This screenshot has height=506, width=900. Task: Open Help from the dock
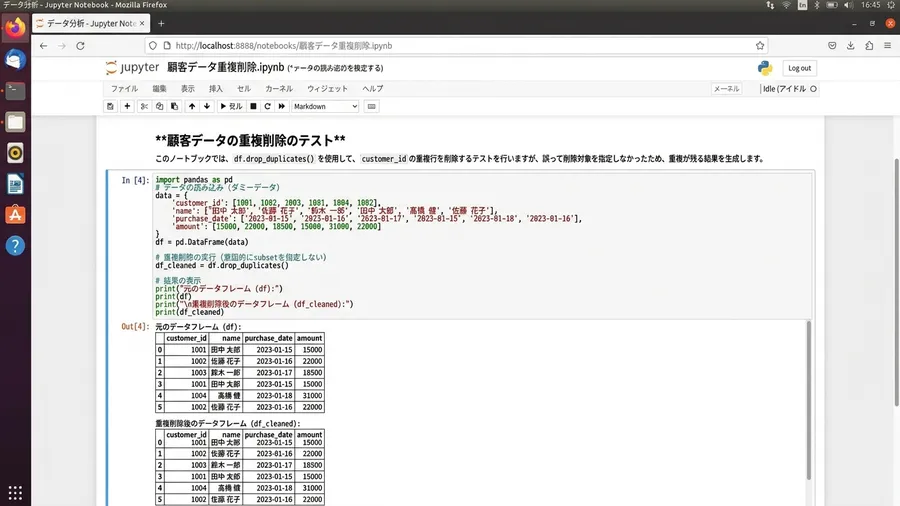click(15, 246)
